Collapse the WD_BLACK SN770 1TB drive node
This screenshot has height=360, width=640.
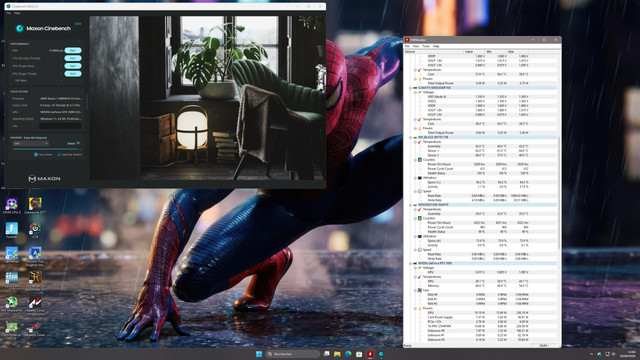point(411,138)
